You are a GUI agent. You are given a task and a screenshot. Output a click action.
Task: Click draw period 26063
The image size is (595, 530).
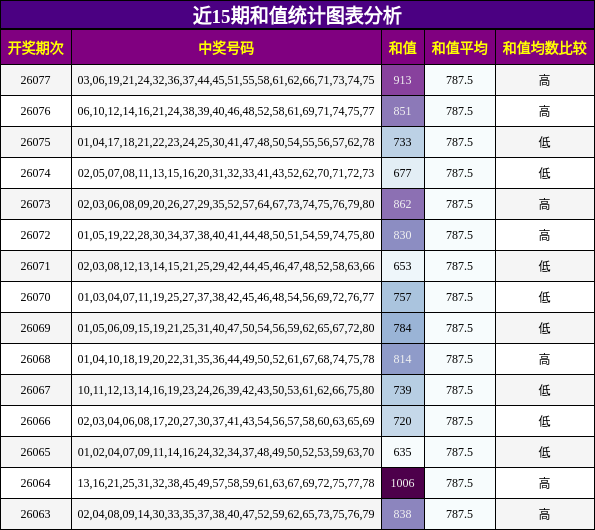click(x=35, y=514)
